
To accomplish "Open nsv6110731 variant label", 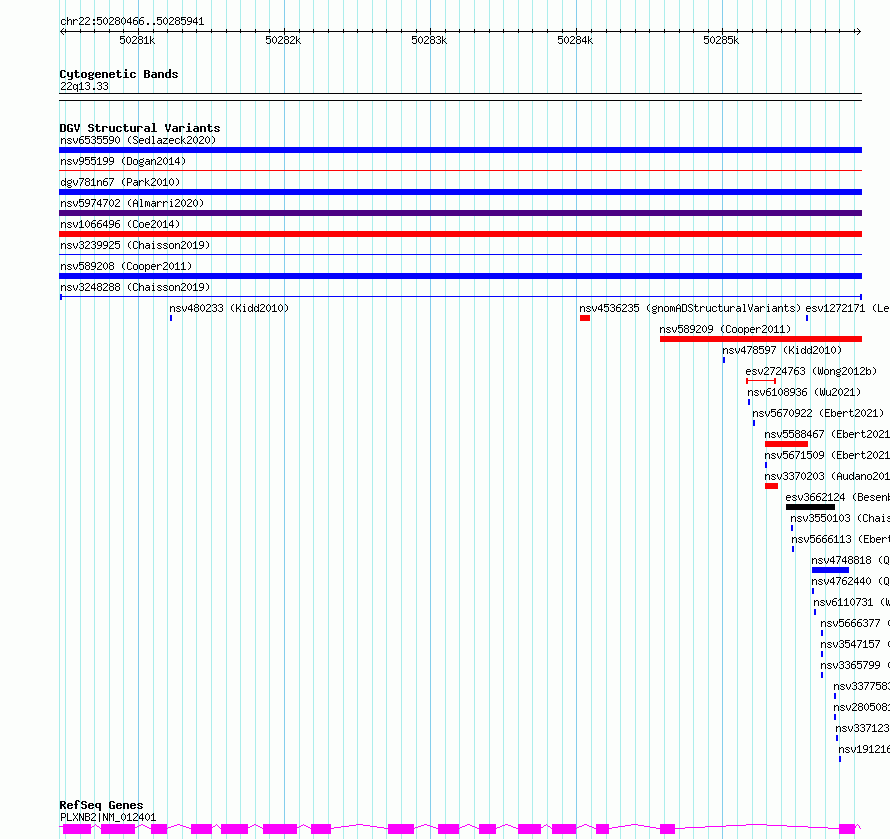I will 851,602.
